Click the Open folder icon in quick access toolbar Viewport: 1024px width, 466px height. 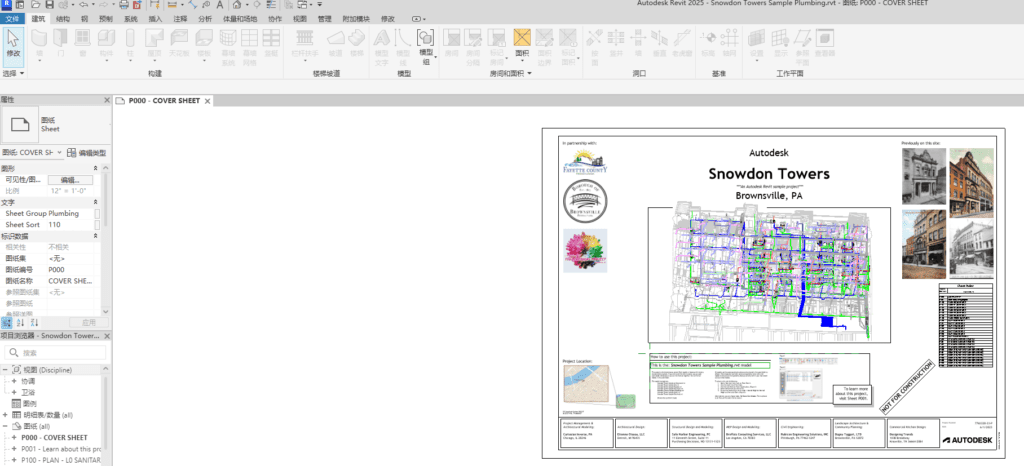[36, 5]
